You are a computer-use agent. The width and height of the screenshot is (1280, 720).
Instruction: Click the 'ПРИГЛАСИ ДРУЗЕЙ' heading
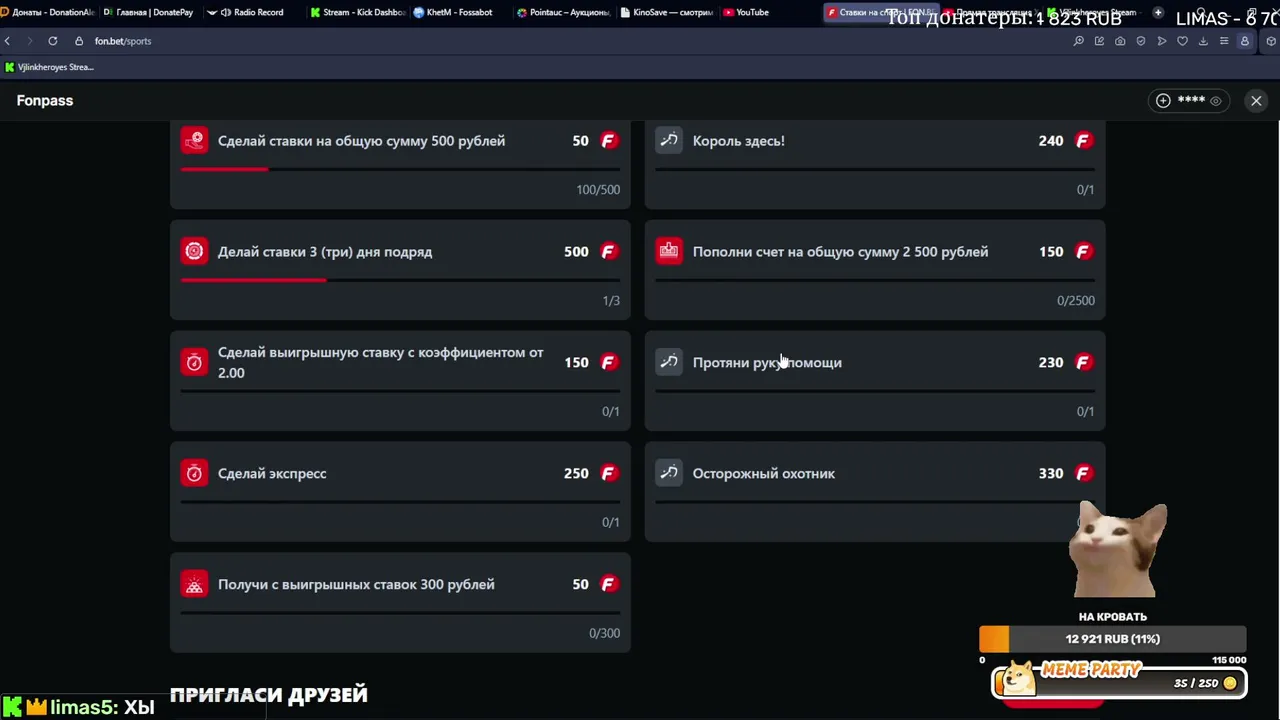(x=269, y=694)
